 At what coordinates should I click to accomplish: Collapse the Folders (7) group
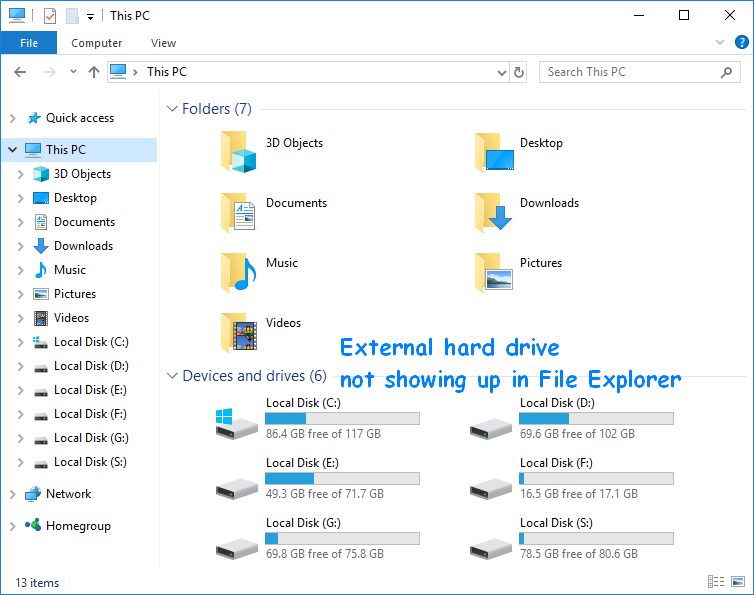[172, 109]
